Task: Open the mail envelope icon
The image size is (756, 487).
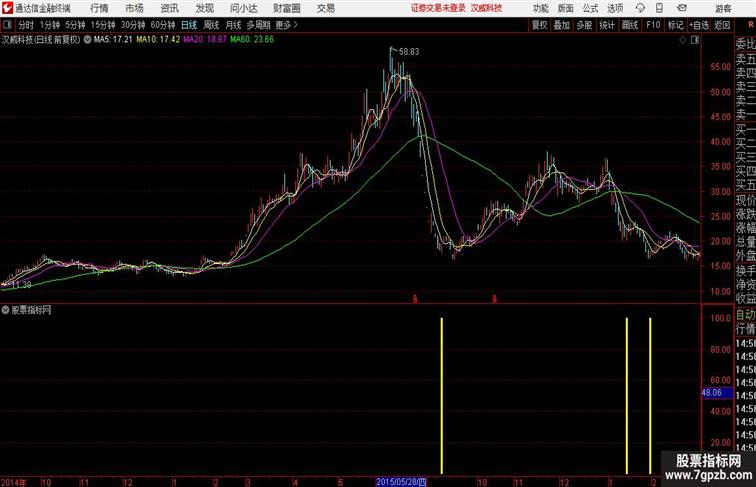Action: (682, 8)
